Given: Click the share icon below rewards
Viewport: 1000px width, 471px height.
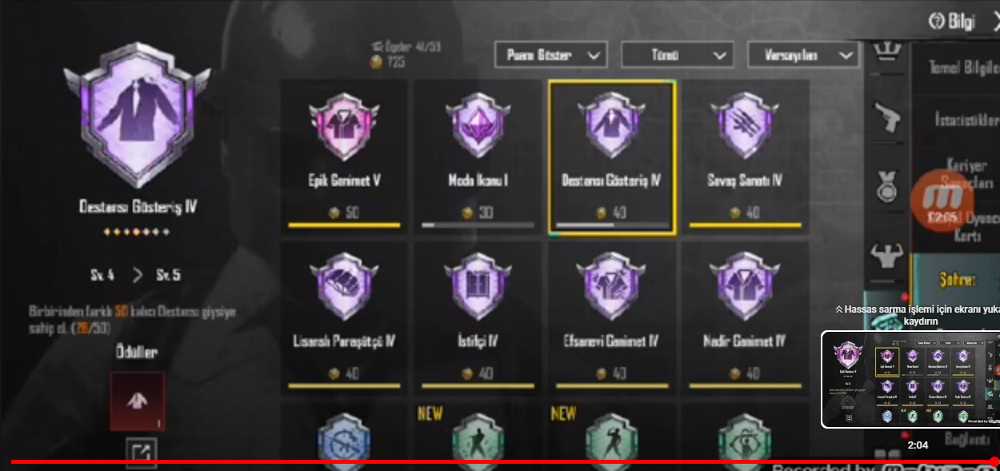Looking at the screenshot, I should coord(141,451).
